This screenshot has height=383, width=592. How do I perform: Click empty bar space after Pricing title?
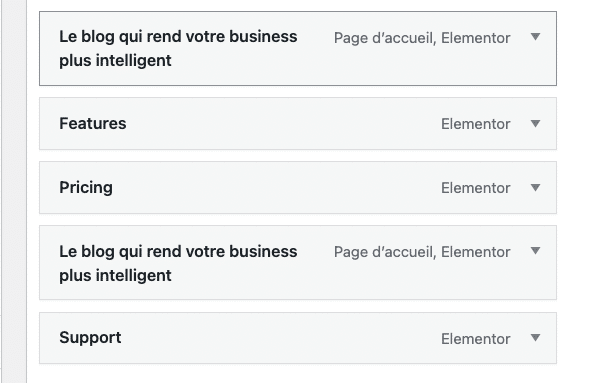point(276,188)
